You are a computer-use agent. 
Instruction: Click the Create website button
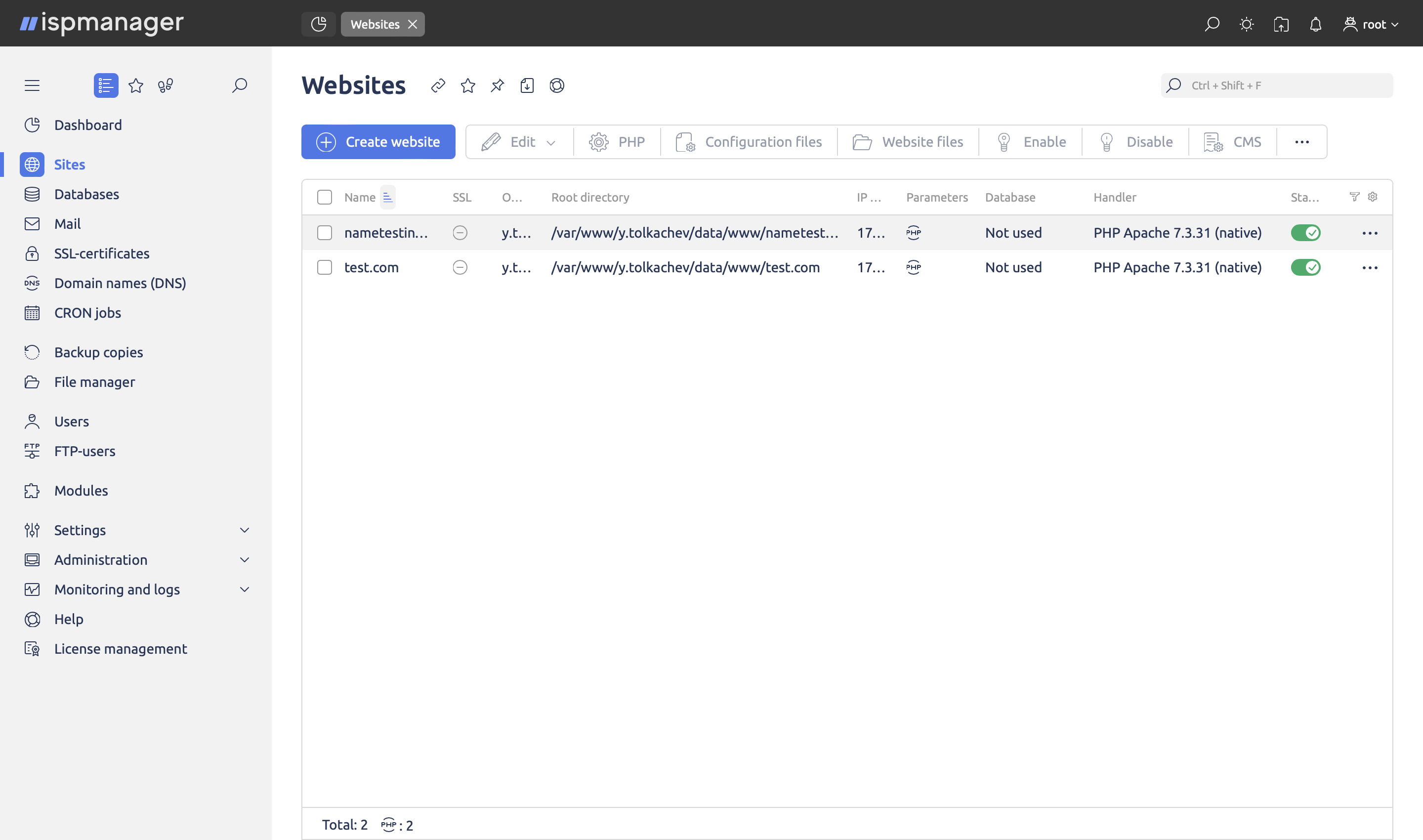click(378, 141)
